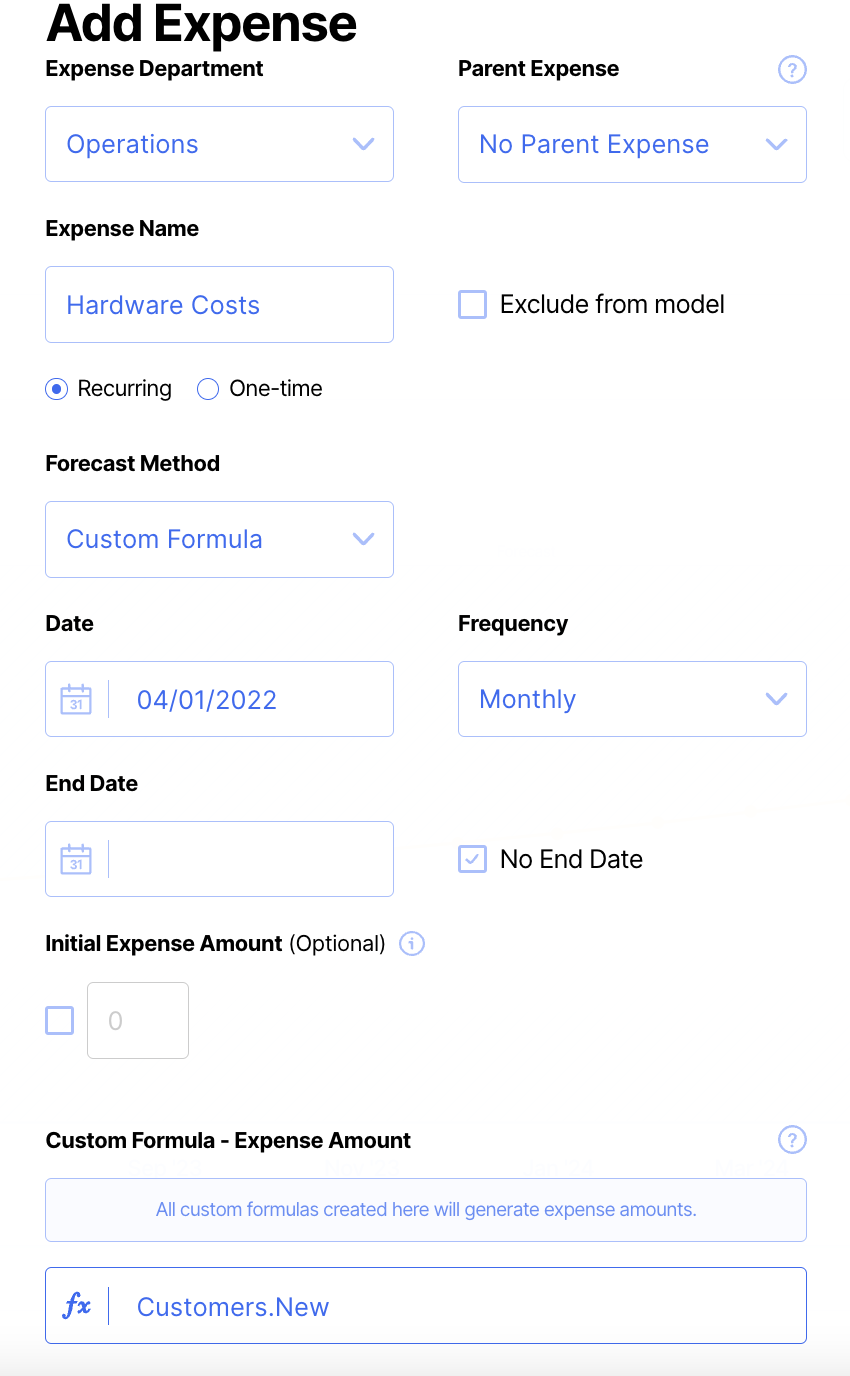Click the Initial Expense Amount info icon
This screenshot has height=1376, width=850.
click(x=412, y=944)
